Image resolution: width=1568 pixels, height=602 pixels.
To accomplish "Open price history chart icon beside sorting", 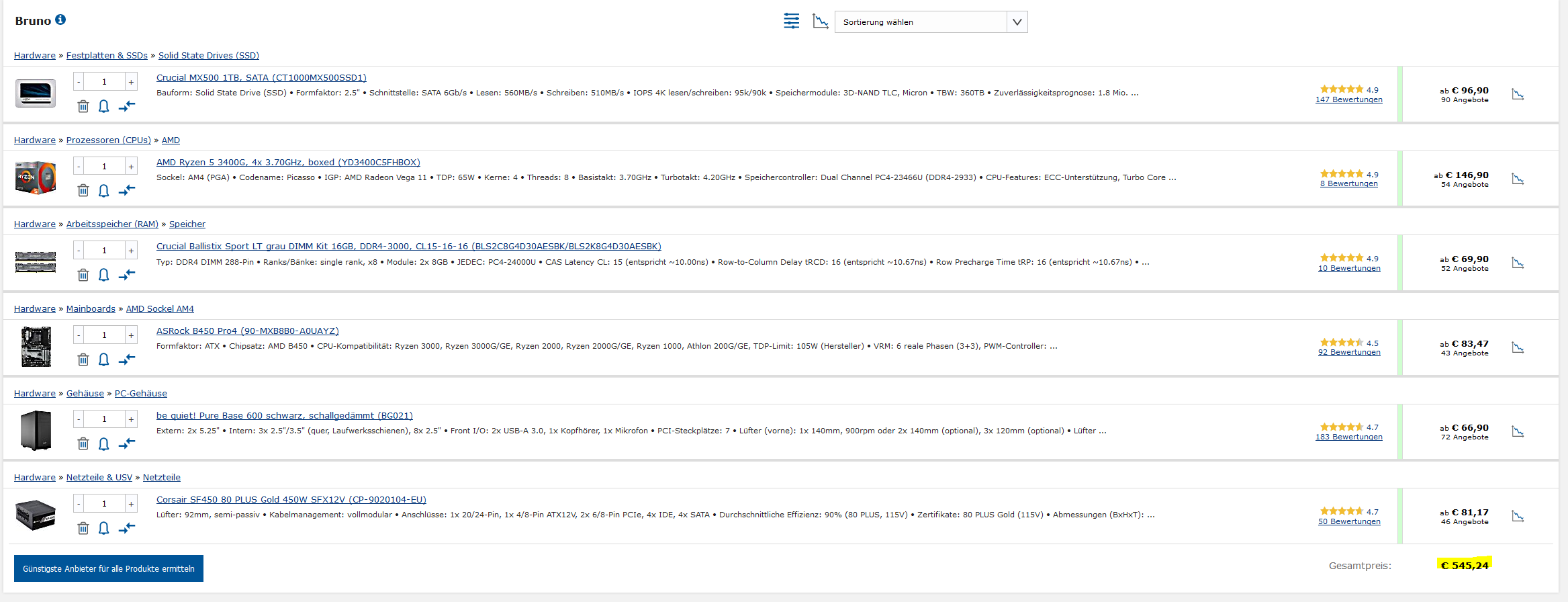I will [820, 21].
